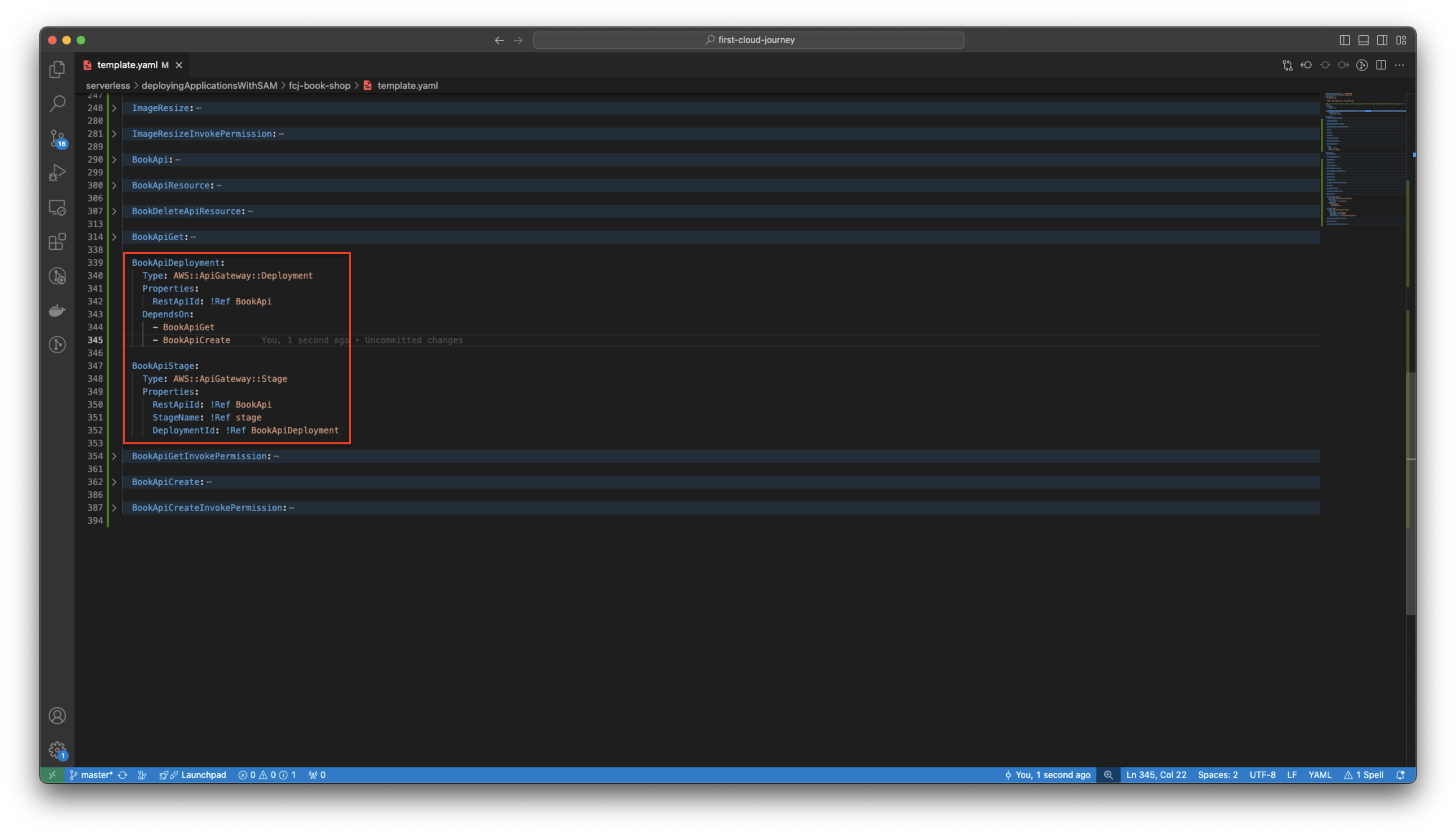Click Ln 345, Col 22 in status bar

pyautogui.click(x=1156, y=775)
